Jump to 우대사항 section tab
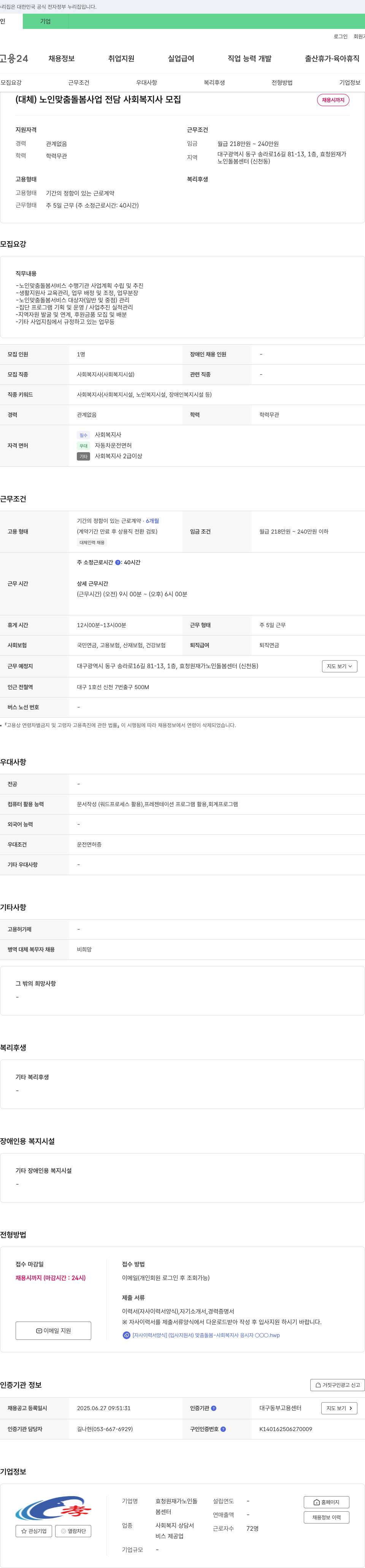This screenshot has height=1568, width=365. point(146,82)
